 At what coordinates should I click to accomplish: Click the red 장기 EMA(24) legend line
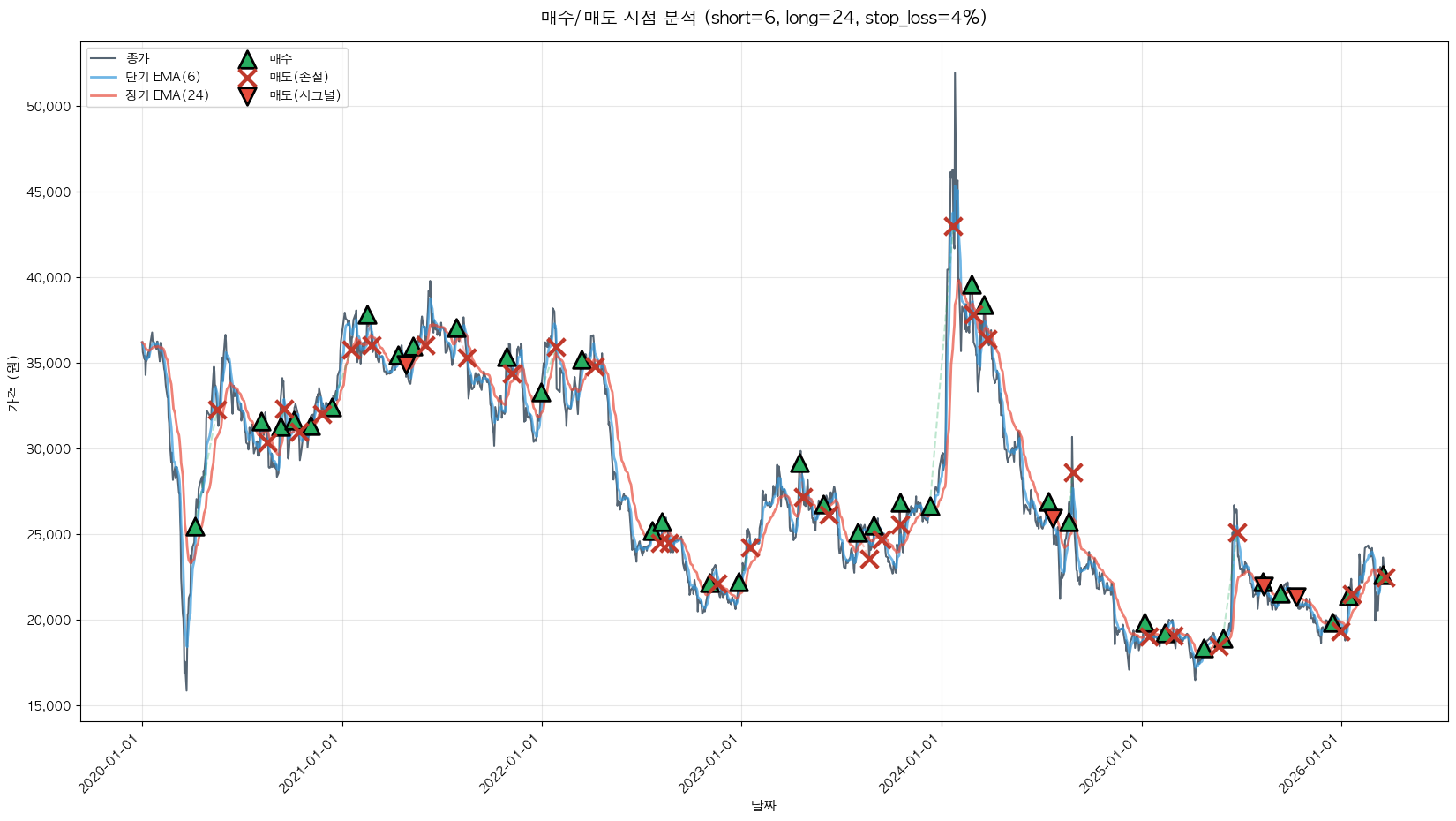click(104, 95)
